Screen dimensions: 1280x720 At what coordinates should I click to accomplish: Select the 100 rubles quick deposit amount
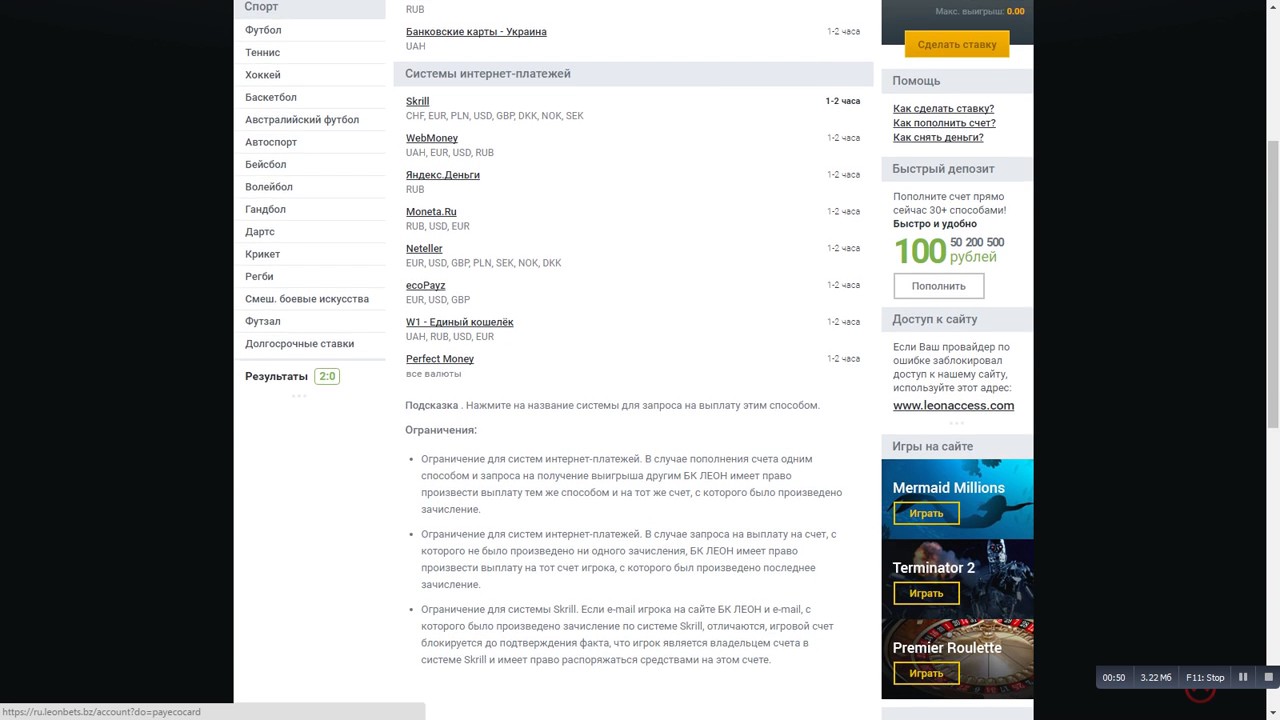tap(920, 251)
